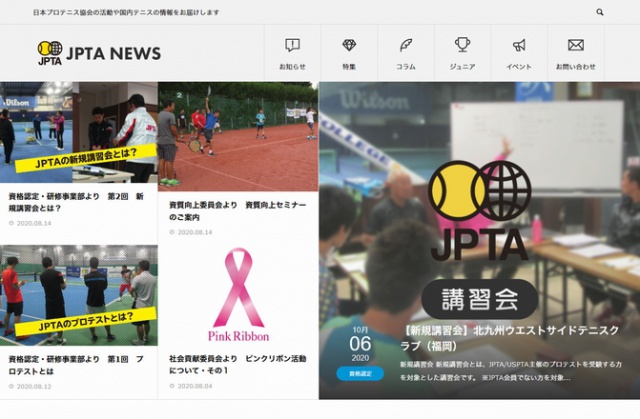Open 北九州ウエストサイドテニスクラブ headline

(509, 338)
